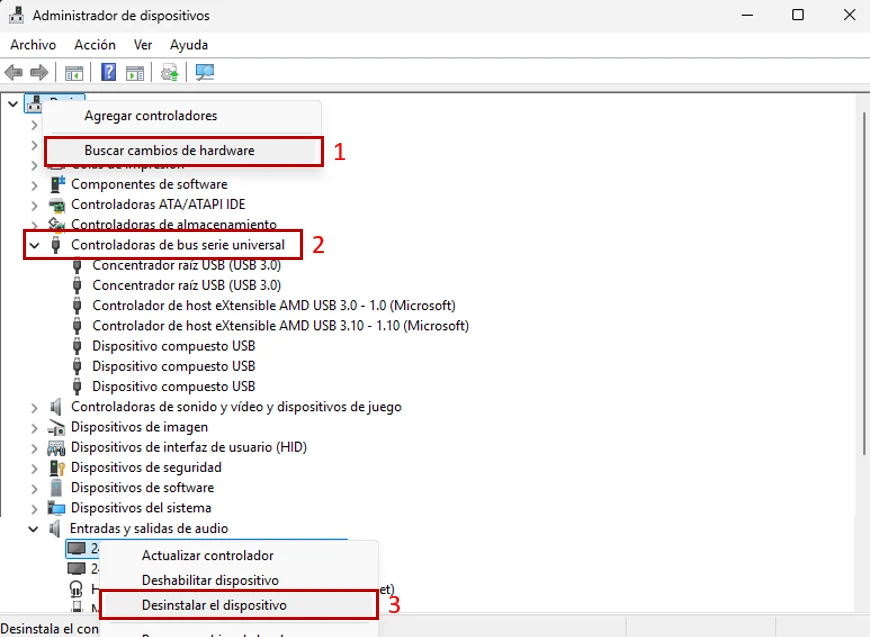
Task: Expand Dispositivos de software
Action: [x=34, y=489]
